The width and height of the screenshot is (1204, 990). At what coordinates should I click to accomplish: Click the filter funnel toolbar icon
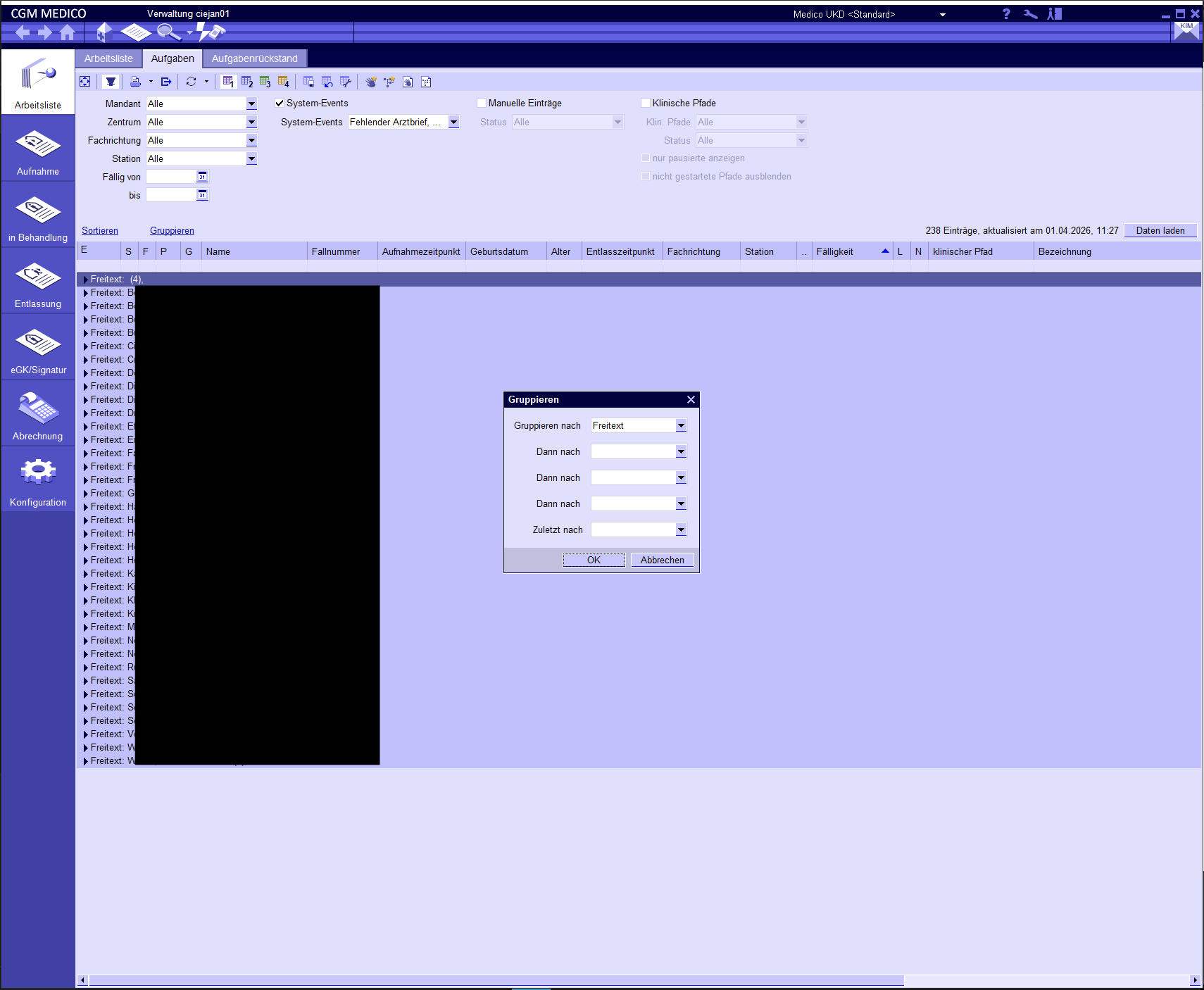point(111,82)
